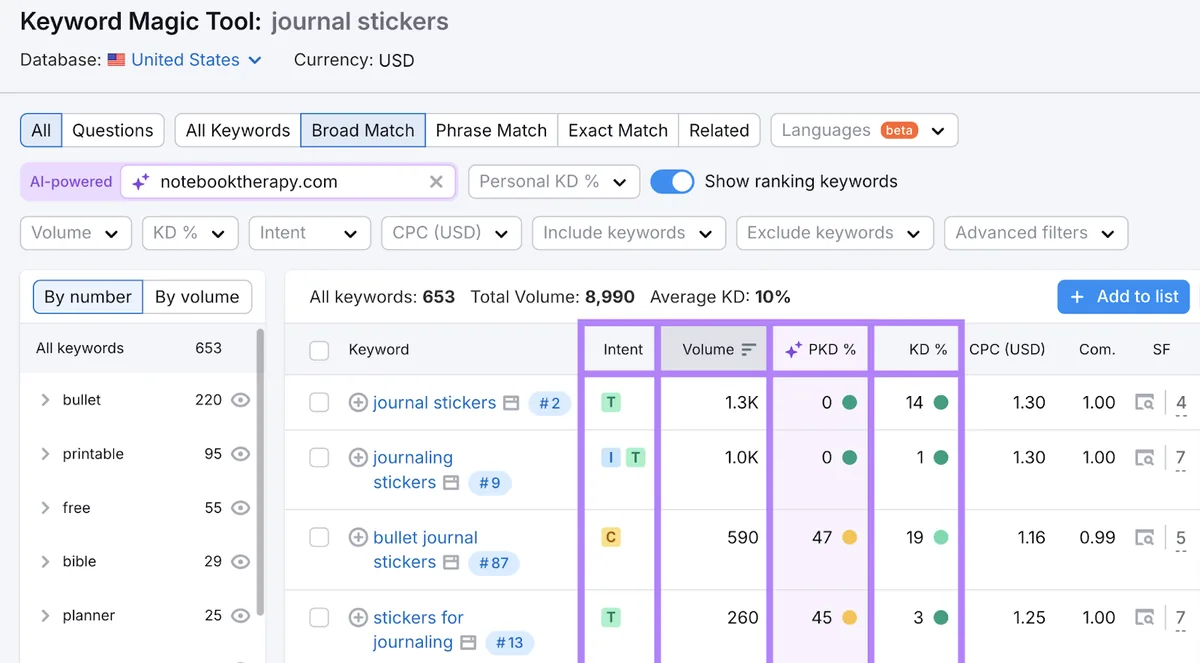Open the United States database selector
Screen dimensions: 1200x663
(x=185, y=60)
